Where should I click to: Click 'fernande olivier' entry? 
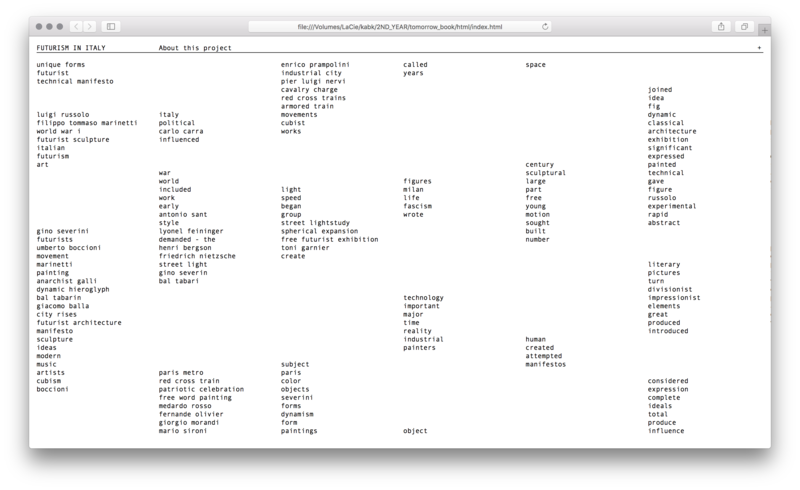point(191,414)
